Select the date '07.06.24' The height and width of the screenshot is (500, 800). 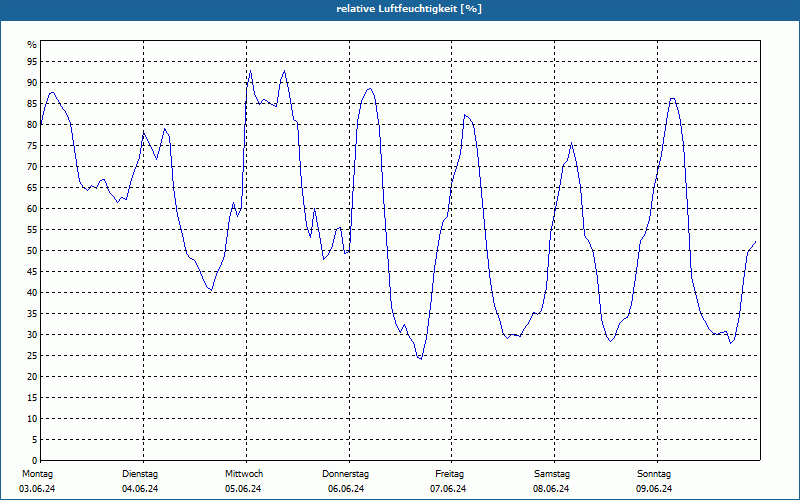tap(448, 489)
